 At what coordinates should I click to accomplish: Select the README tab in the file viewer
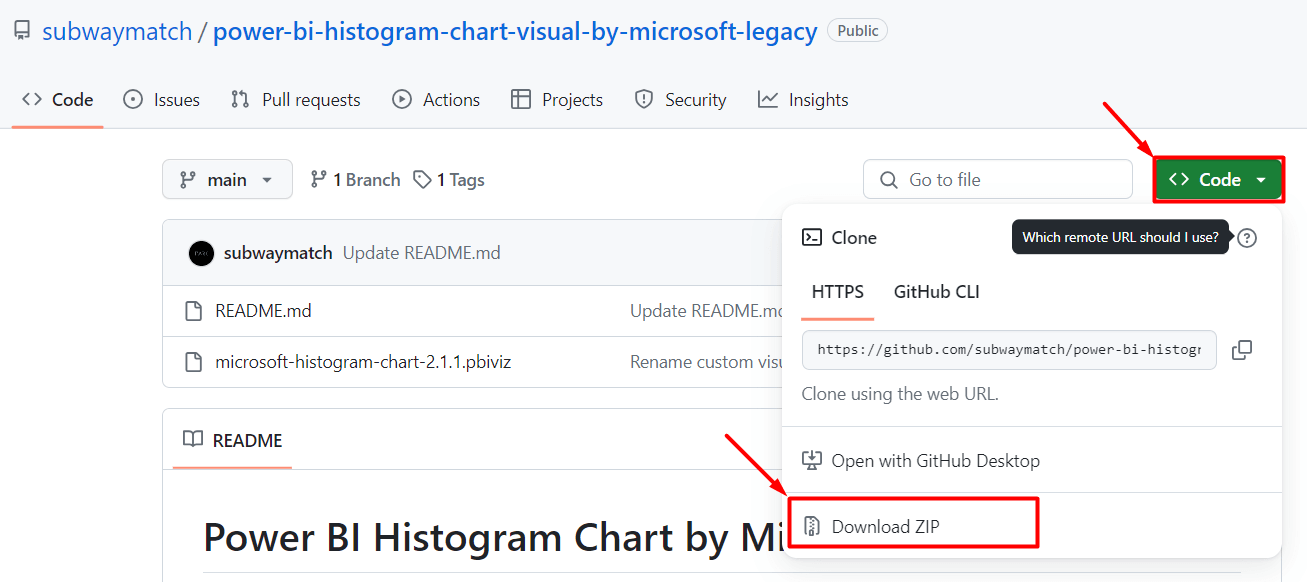[232, 440]
